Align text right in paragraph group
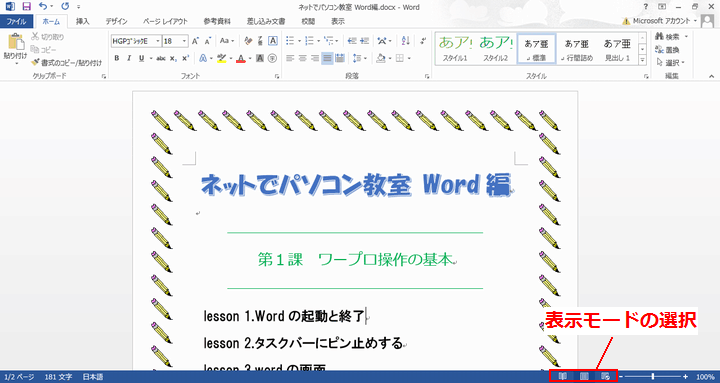The height and width of the screenshot is (383, 720). (x=315, y=58)
